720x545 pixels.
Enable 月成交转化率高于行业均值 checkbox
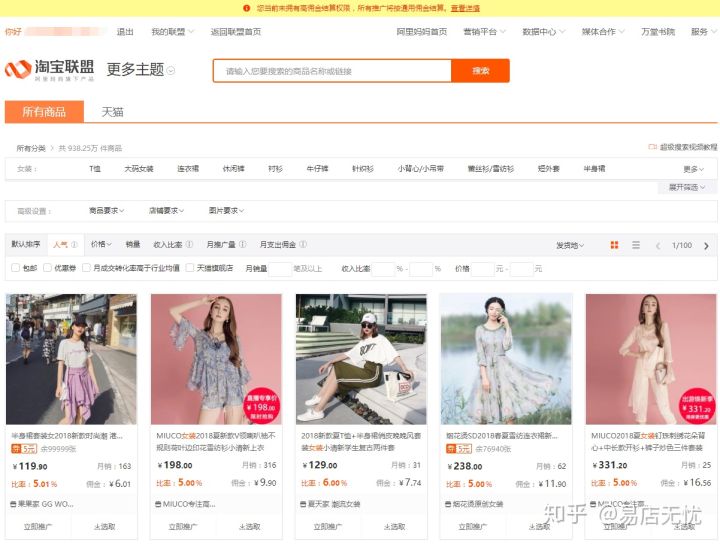click(x=86, y=268)
